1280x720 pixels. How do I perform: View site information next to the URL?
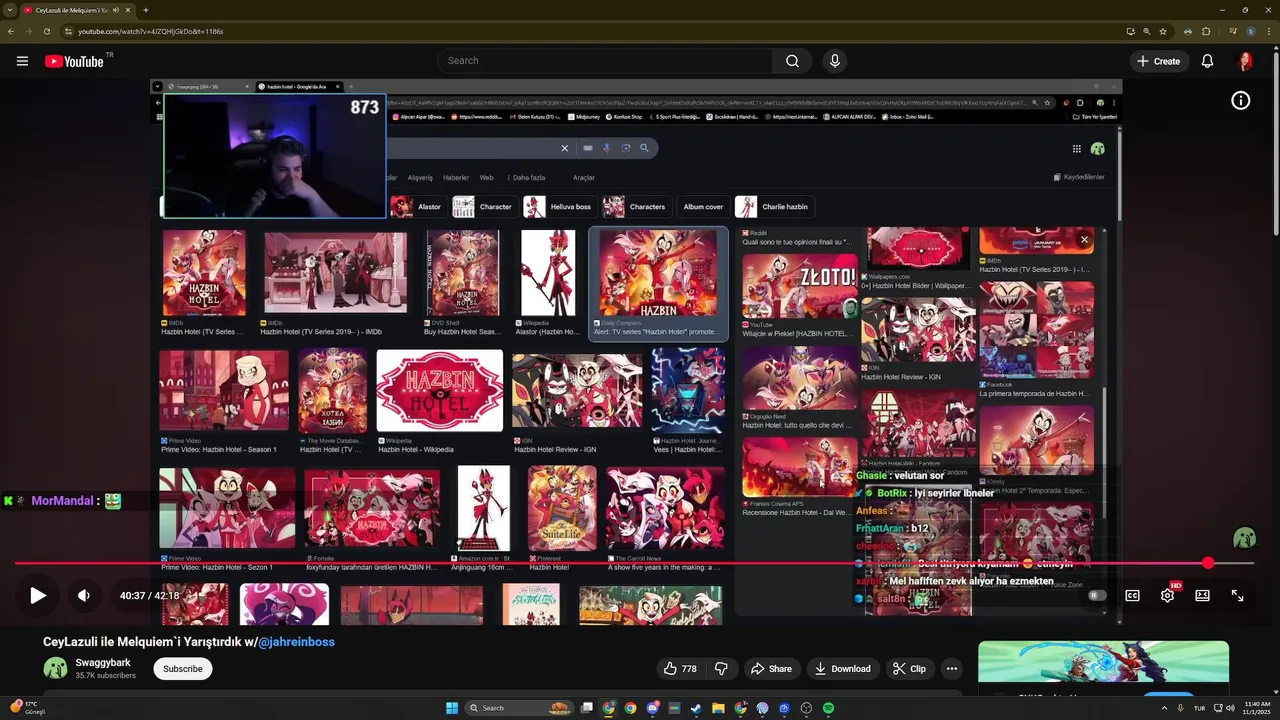(x=68, y=31)
